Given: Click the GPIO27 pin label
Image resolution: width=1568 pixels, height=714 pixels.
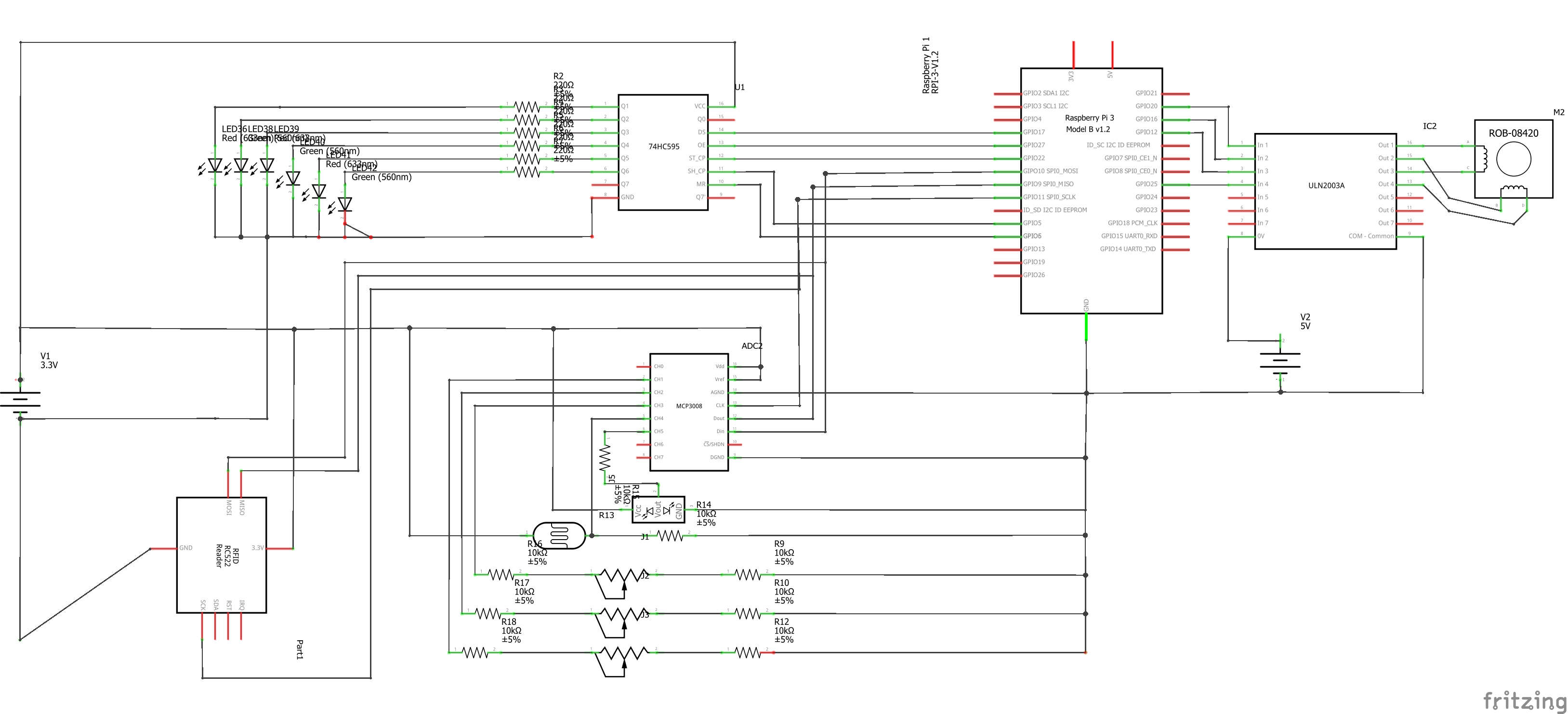Looking at the screenshot, I should coord(1034,145).
